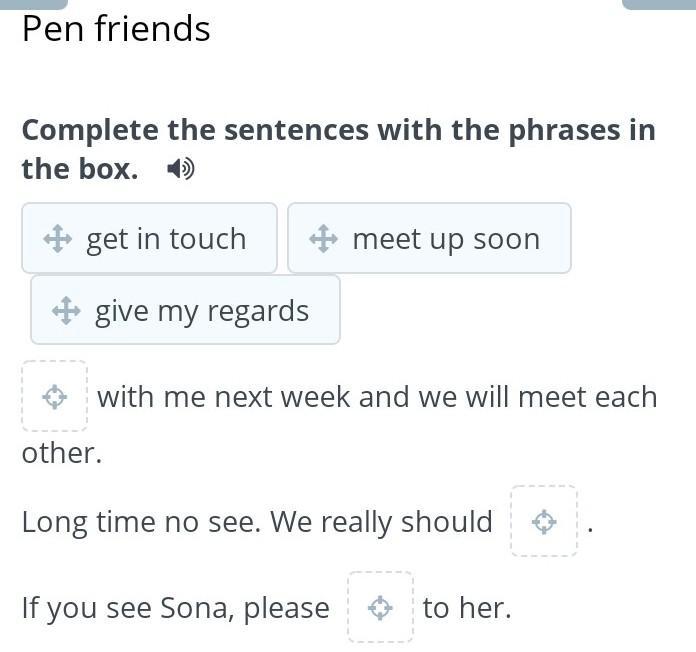Click the 'give my regards' phrase label
This screenshot has width=696, height=652.
point(202,311)
